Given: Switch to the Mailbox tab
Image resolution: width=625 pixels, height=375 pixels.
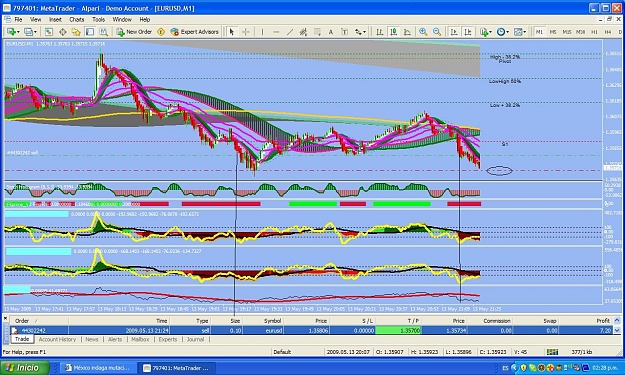Looking at the screenshot, I should pos(140,340).
